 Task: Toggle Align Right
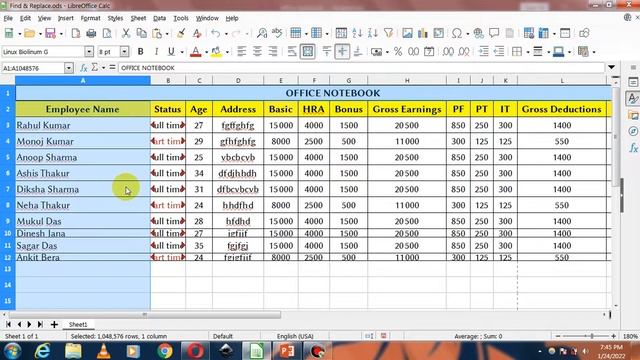[273, 52]
